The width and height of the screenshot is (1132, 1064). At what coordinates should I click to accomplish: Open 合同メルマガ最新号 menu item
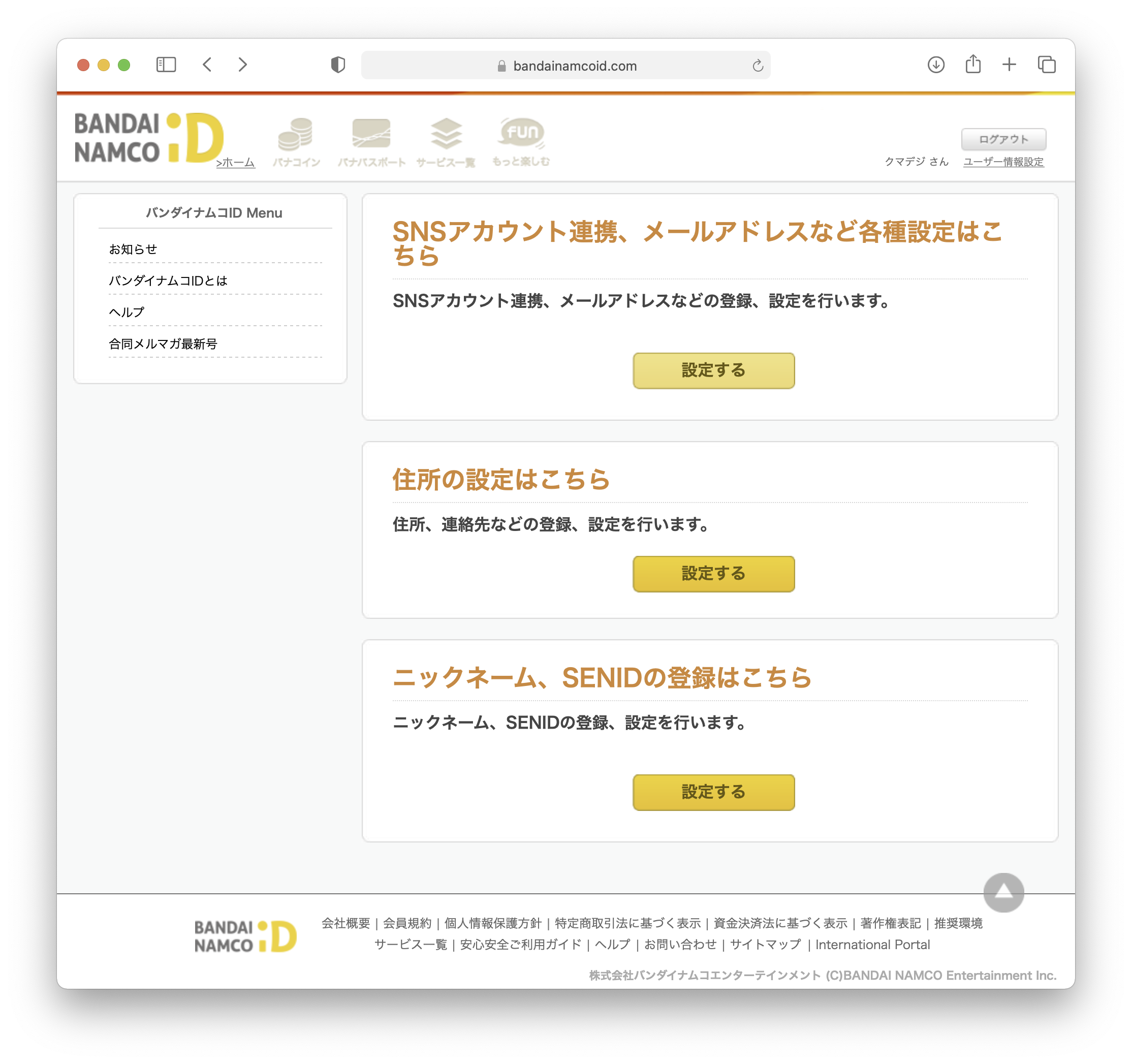[x=163, y=344]
